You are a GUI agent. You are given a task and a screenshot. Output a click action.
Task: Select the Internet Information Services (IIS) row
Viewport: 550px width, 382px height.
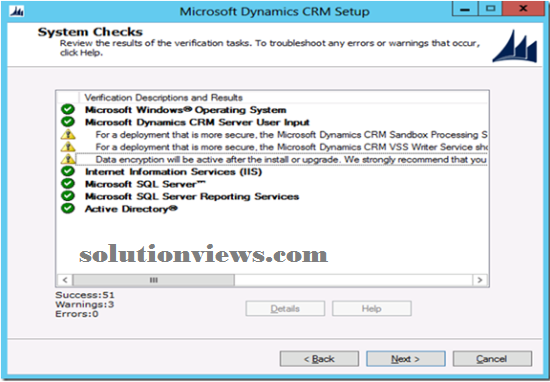coord(174,172)
